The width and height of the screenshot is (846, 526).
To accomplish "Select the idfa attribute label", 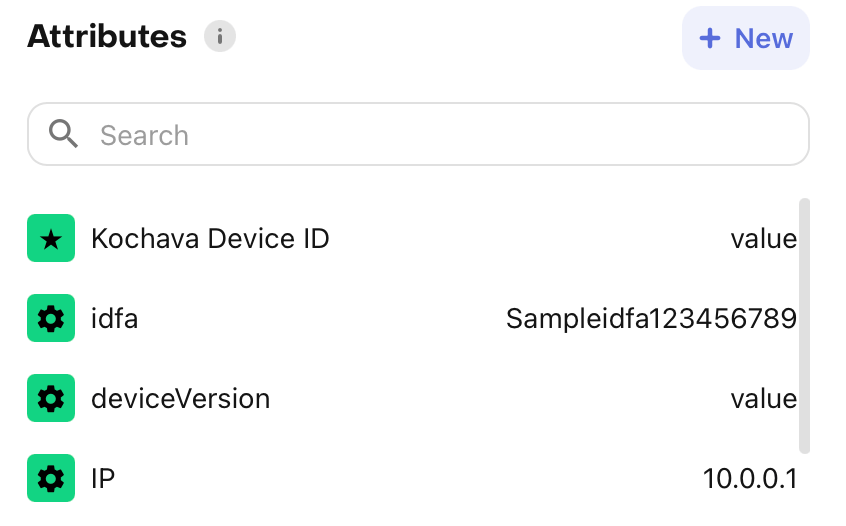I will (114, 319).
